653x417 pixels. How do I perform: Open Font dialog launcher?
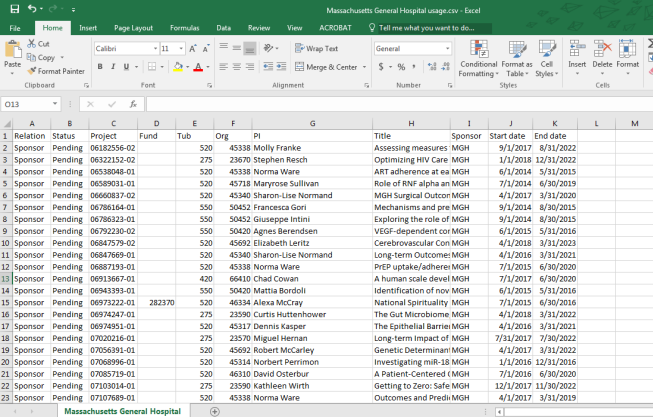(x=209, y=85)
